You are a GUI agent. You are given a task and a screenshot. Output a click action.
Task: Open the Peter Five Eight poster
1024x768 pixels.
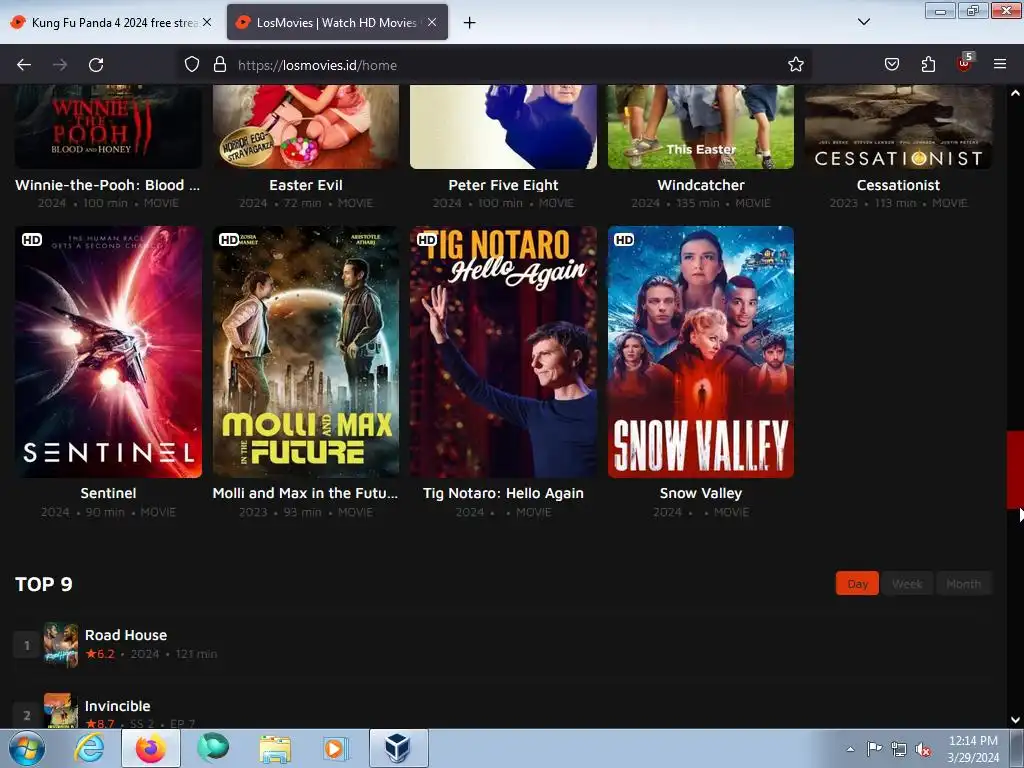(503, 127)
